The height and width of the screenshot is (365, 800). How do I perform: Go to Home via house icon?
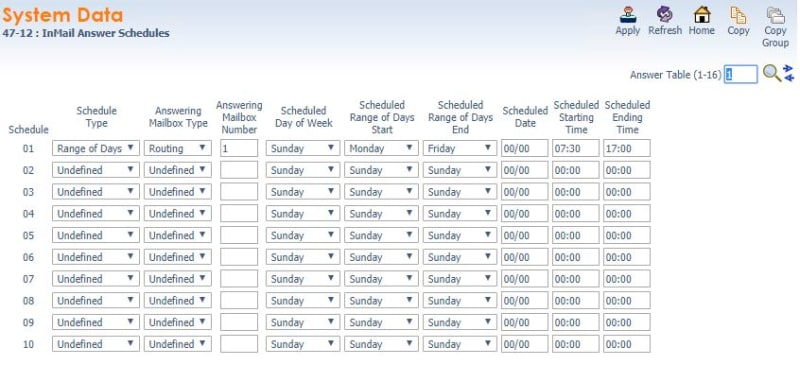pos(702,15)
